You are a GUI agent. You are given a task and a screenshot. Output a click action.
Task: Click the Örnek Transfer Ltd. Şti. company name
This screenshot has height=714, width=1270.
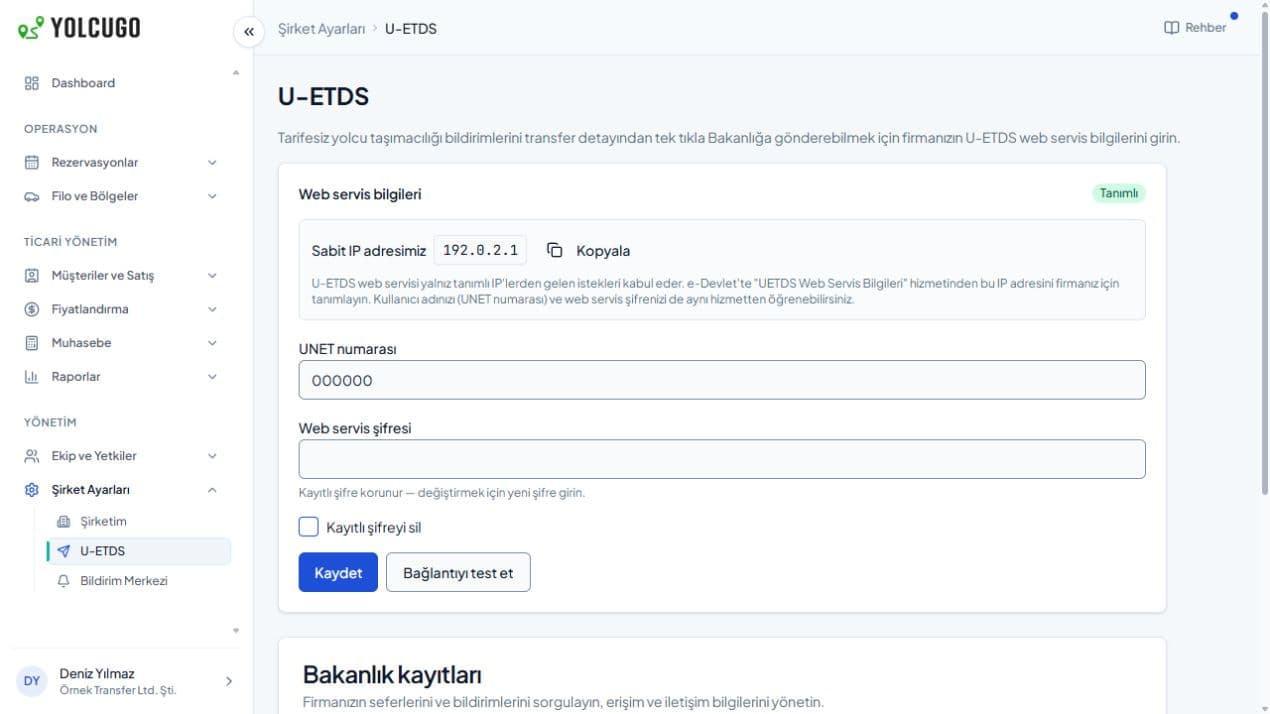[x=118, y=690]
